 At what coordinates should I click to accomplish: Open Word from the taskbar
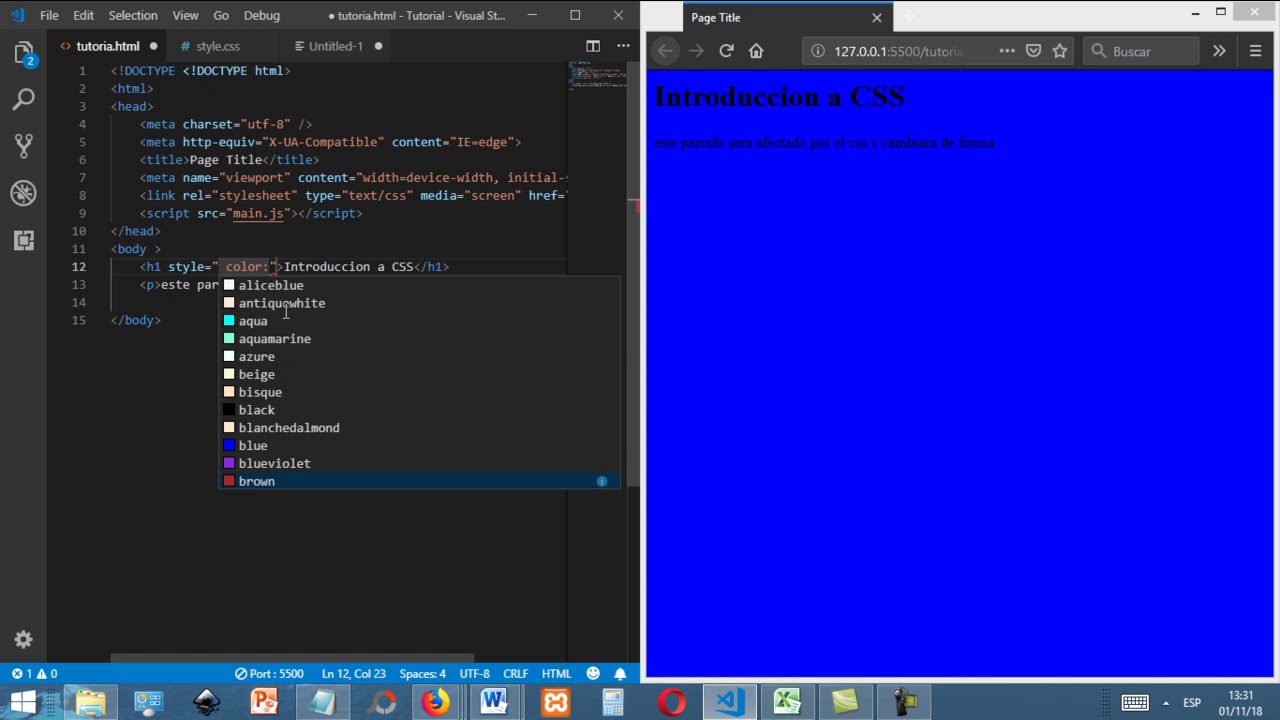[x=494, y=702]
